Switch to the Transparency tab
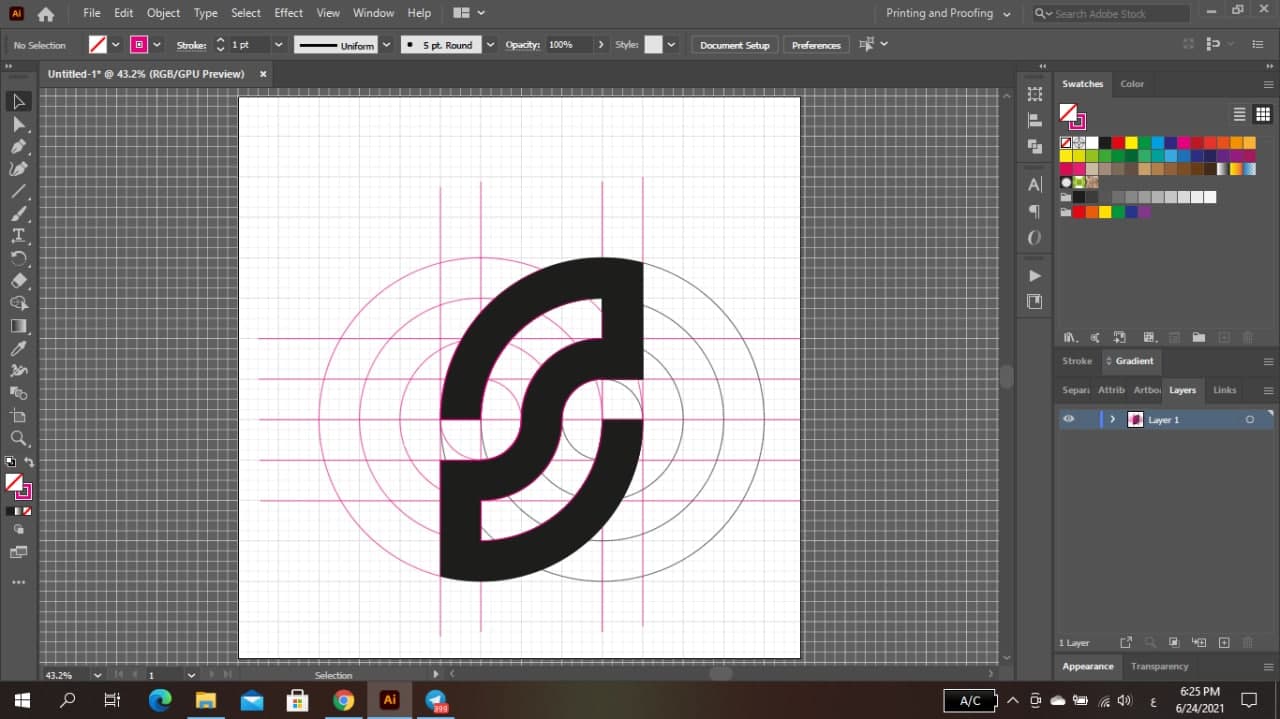This screenshot has height=719, width=1280. coord(1159,666)
